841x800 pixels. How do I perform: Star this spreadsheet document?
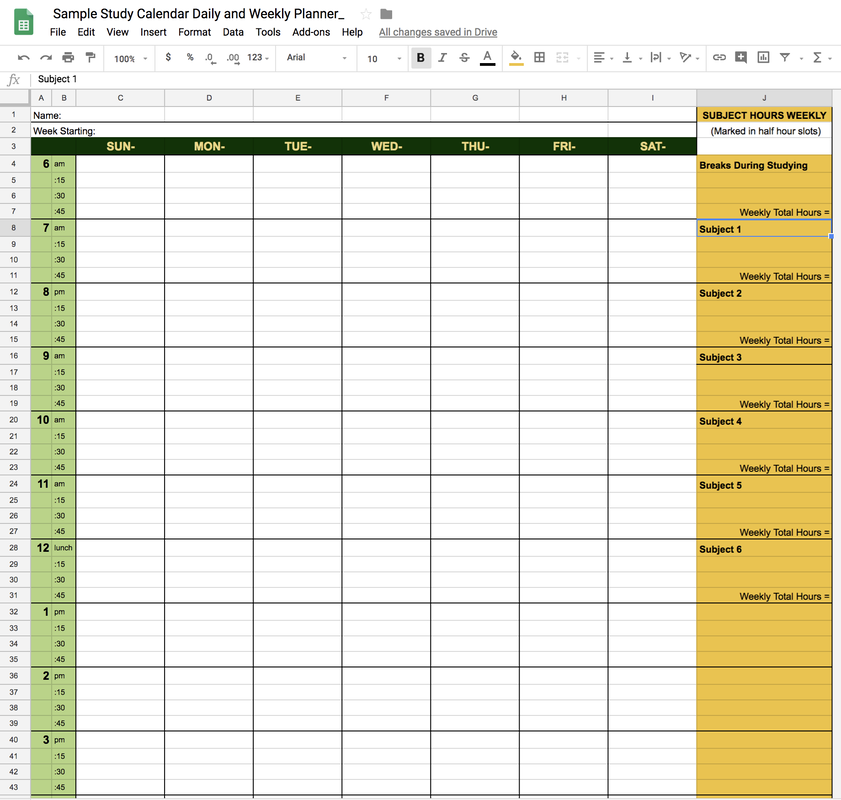point(366,14)
